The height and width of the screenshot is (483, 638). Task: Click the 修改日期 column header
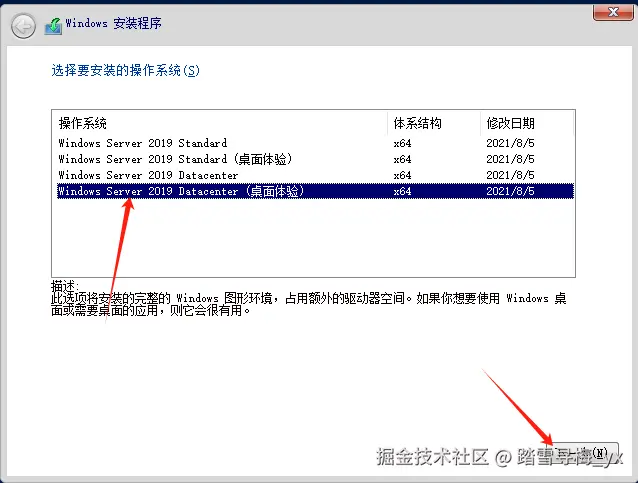527,123
